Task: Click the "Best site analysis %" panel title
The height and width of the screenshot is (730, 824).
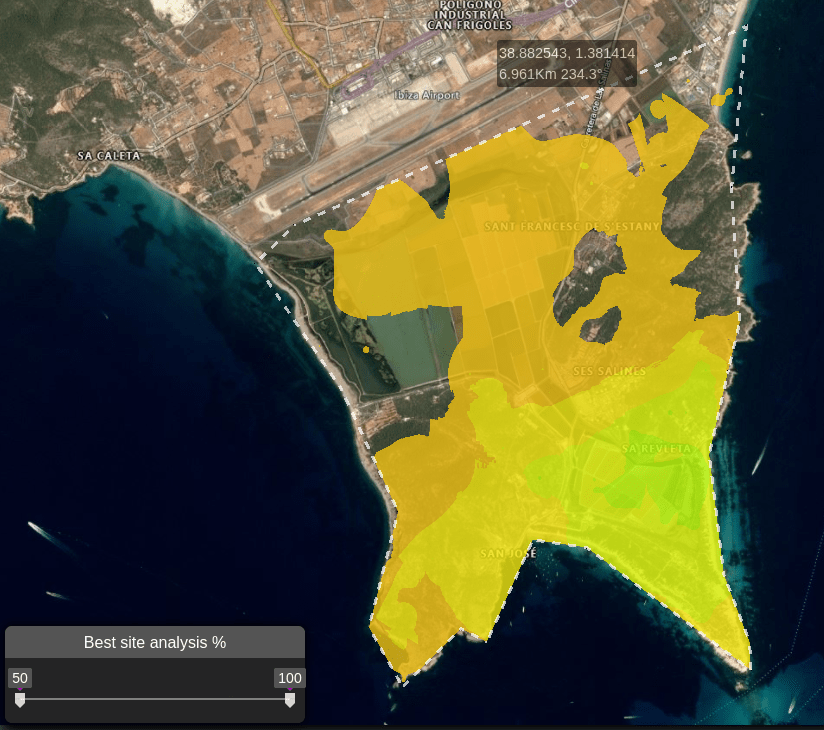Action: (155, 643)
